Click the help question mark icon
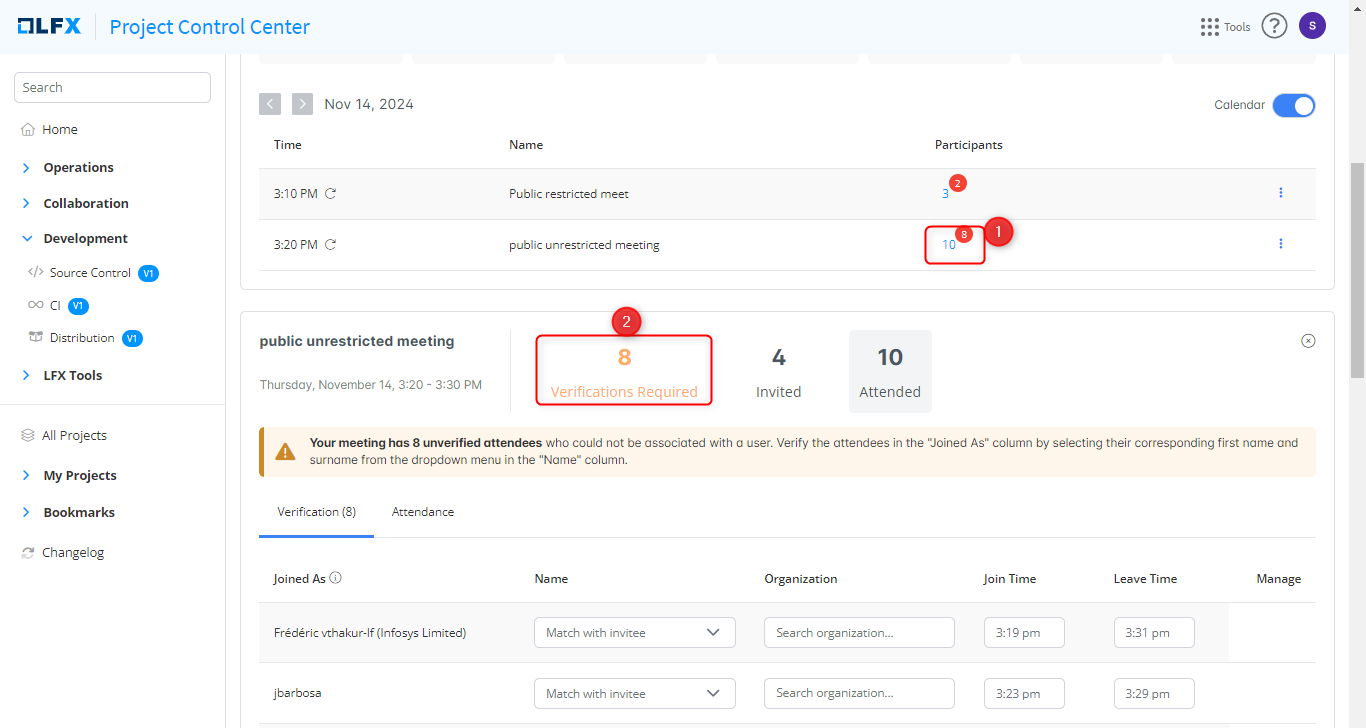The width and height of the screenshot is (1366, 728). click(1273, 26)
